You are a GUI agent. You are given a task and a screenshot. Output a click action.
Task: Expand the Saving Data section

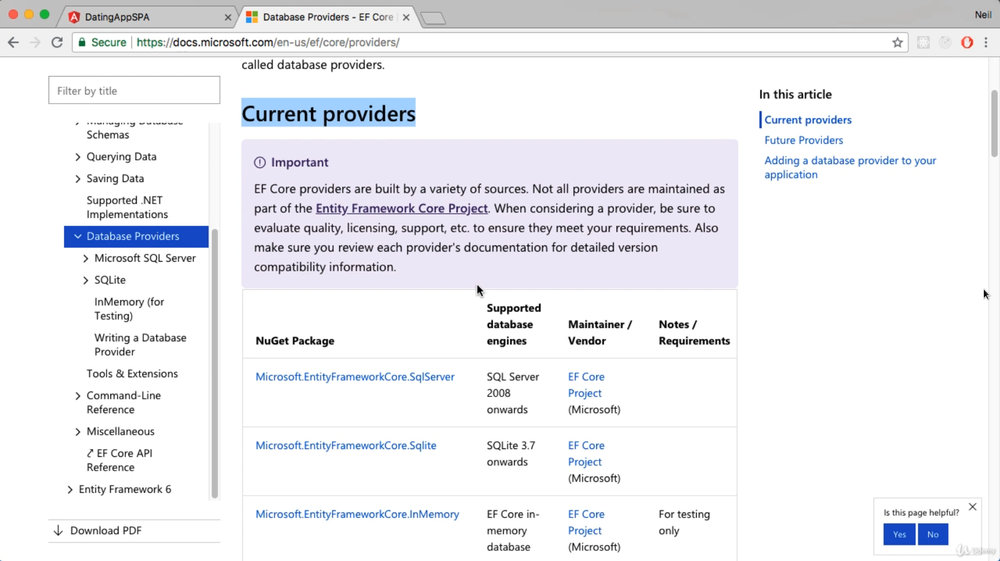[x=78, y=178]
